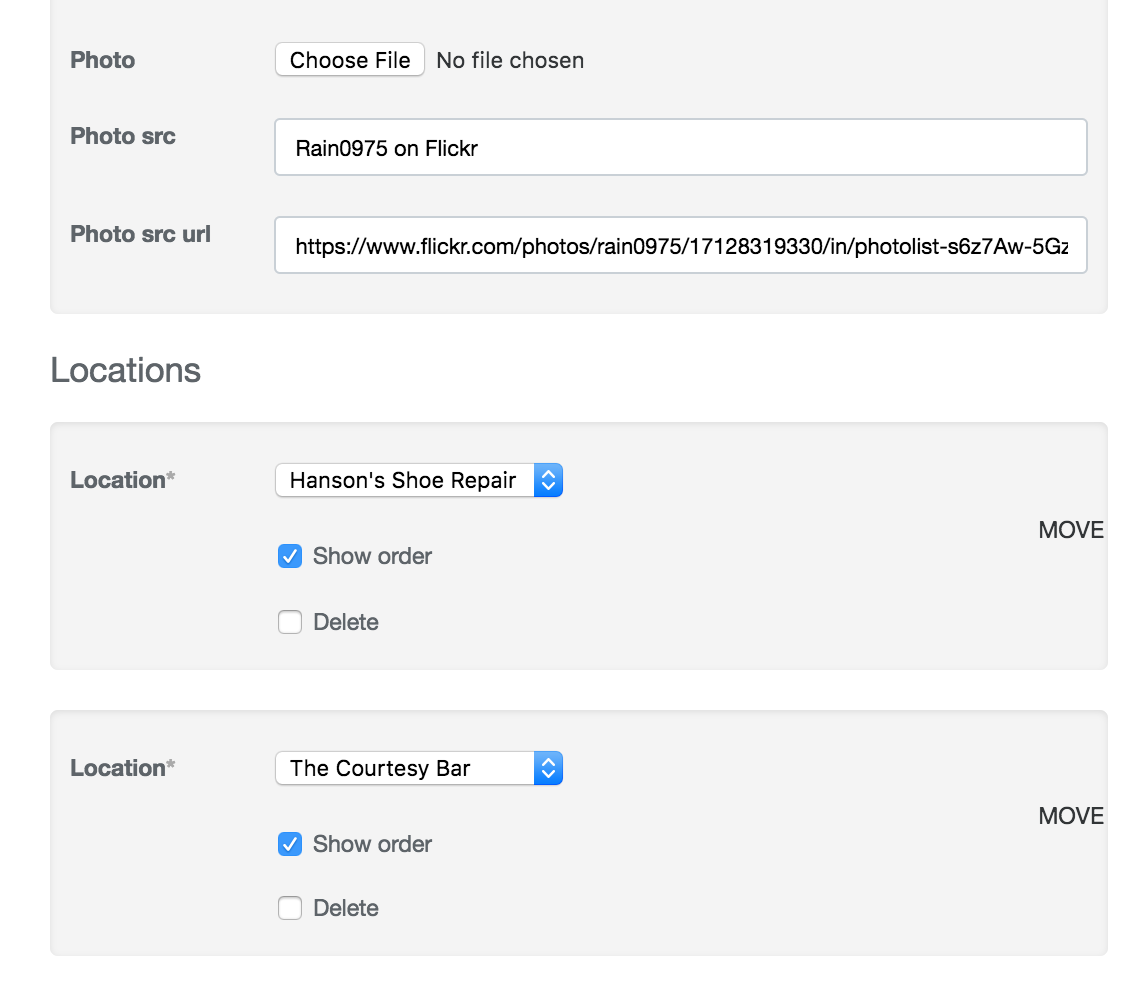Click the "Photo" field label
The width and height of the screenshot is (1142, 996).
(102, 60)
